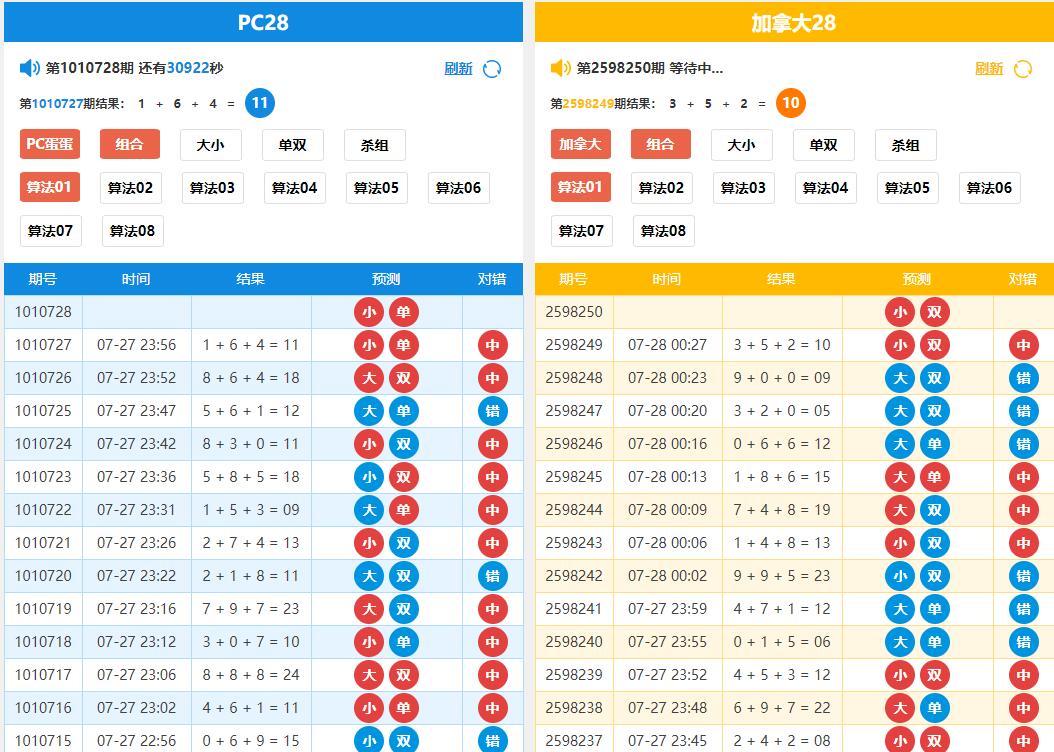Choose 算法05 in PC28 panel
The image size is (1054, 752).
(376, 188)
